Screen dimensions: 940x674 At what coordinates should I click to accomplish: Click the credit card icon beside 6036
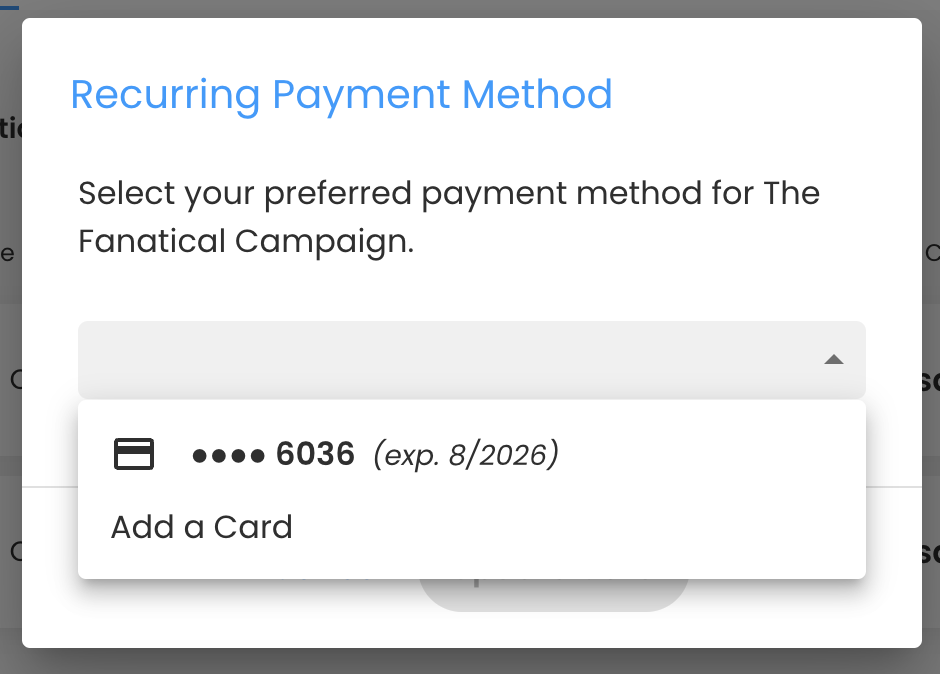[134, 454]
